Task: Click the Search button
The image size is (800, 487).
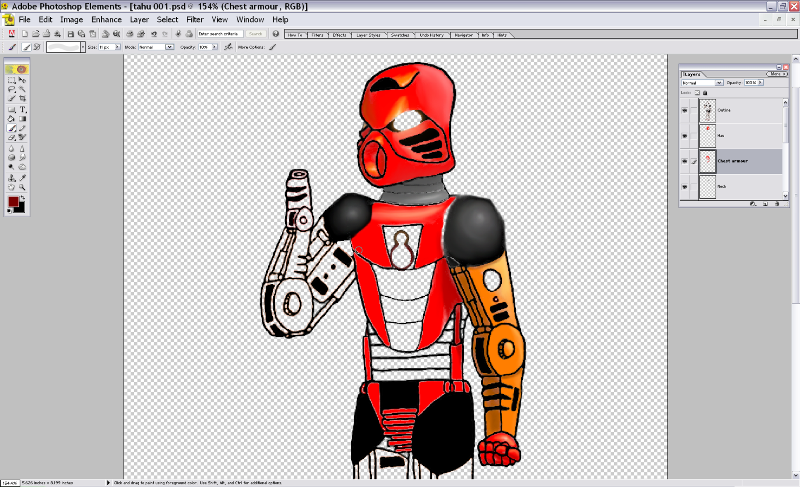Action: (256, 34)
